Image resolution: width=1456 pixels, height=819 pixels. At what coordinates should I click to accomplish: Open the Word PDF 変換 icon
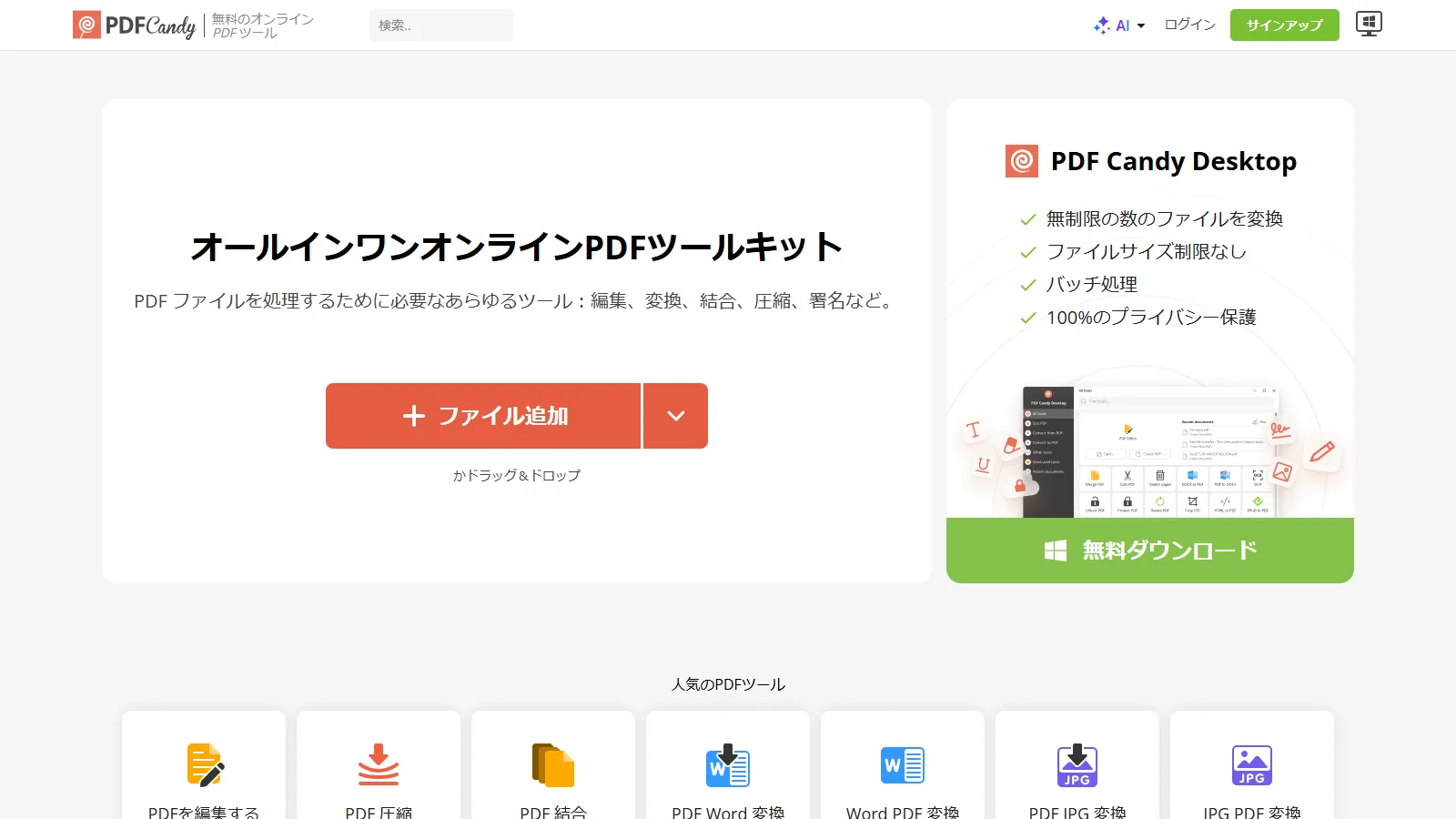903,764
